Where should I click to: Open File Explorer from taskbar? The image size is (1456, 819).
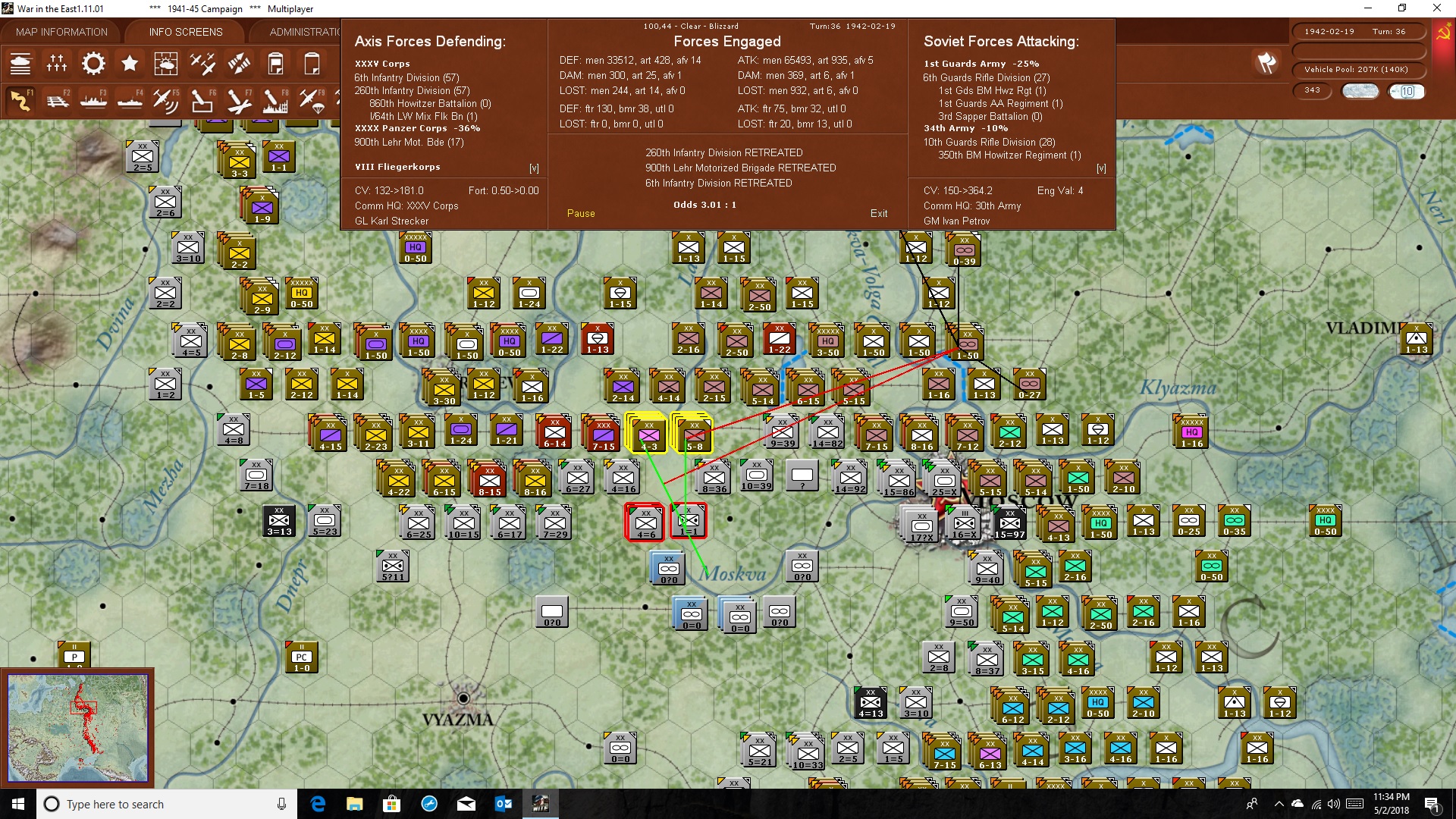(x=354, y=804)
